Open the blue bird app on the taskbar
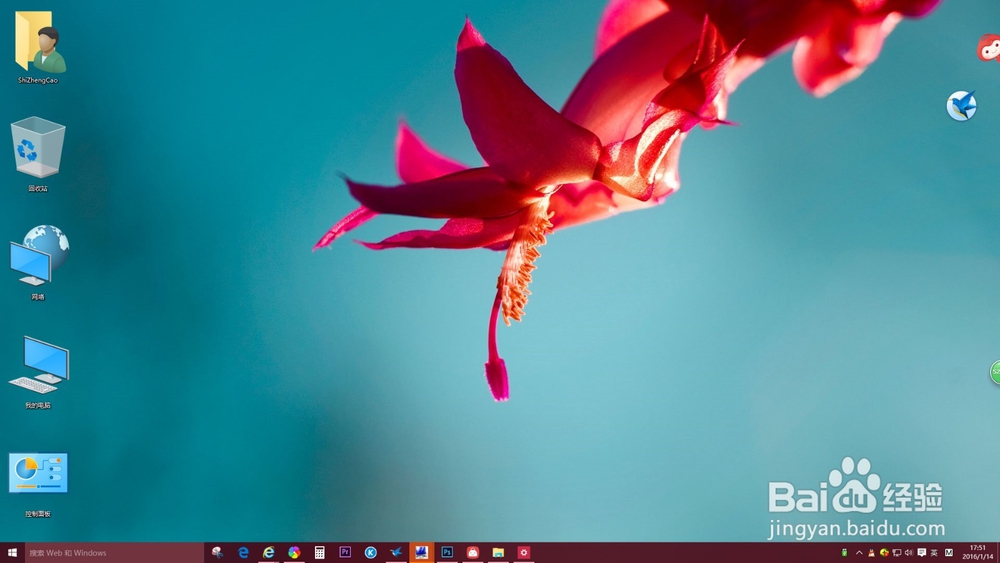 pyautogui.click(x=396, y=553)
